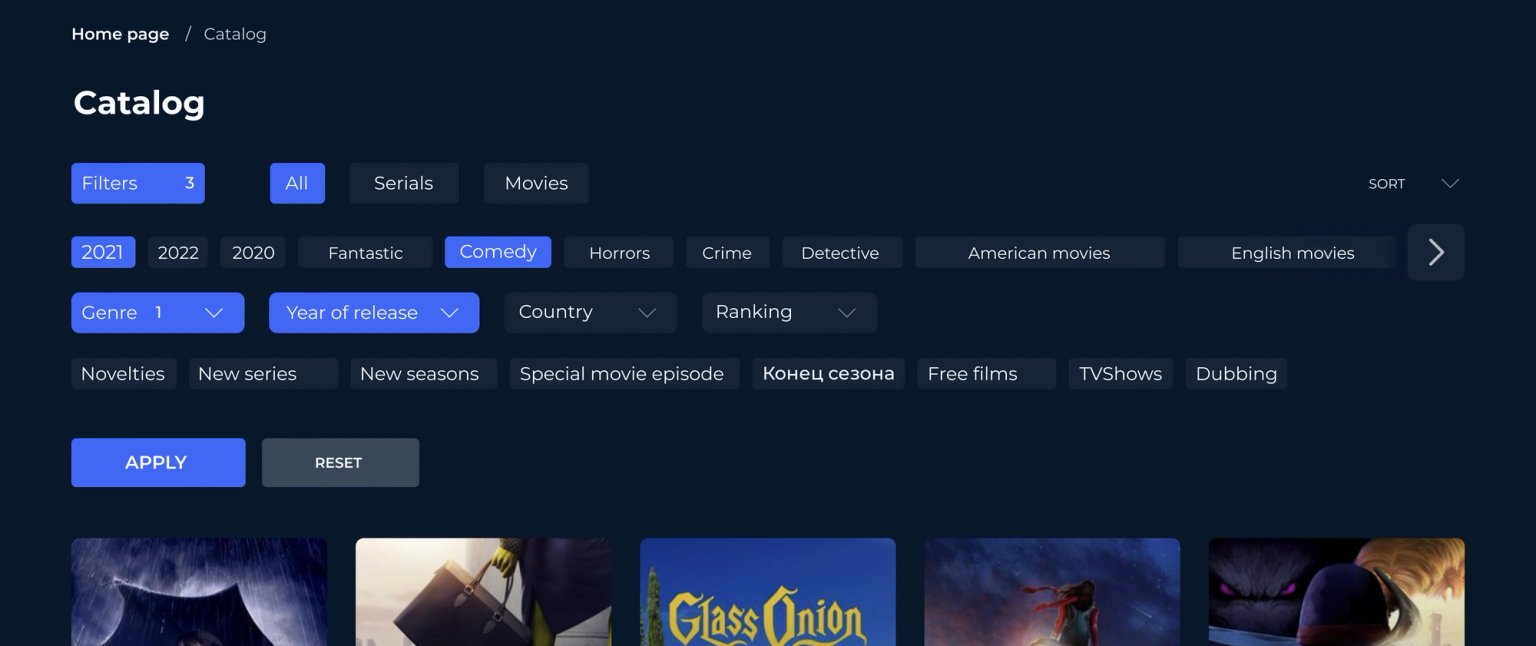Expand the Year of release dropdown
Screen dimensions: 1536x646
click(x=374, y=313)
